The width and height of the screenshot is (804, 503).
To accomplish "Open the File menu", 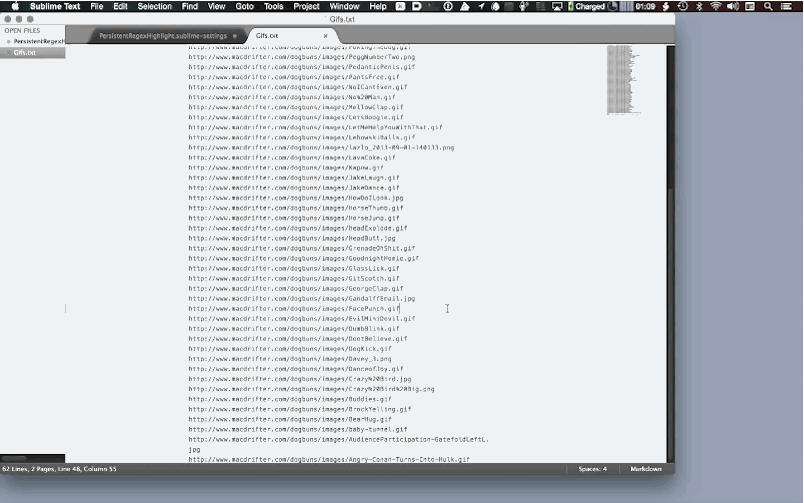I will (96, 6).
